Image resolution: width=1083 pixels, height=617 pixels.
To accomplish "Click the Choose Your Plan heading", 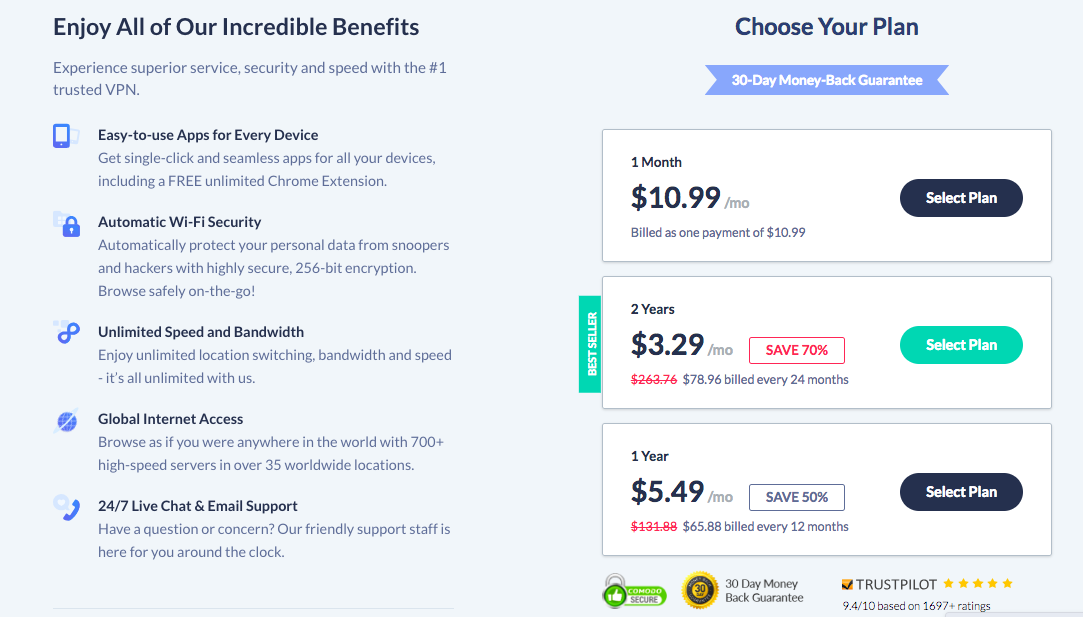I will [x=826, y=27].
